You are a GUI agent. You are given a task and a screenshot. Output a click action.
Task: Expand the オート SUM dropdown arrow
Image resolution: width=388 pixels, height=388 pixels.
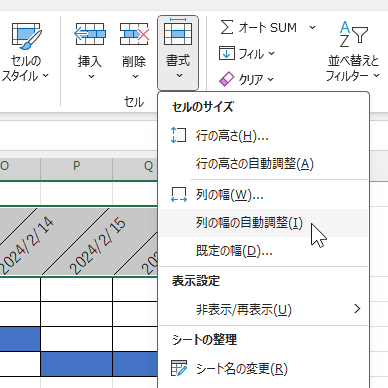pyautogui.click(x=312, y=27)
